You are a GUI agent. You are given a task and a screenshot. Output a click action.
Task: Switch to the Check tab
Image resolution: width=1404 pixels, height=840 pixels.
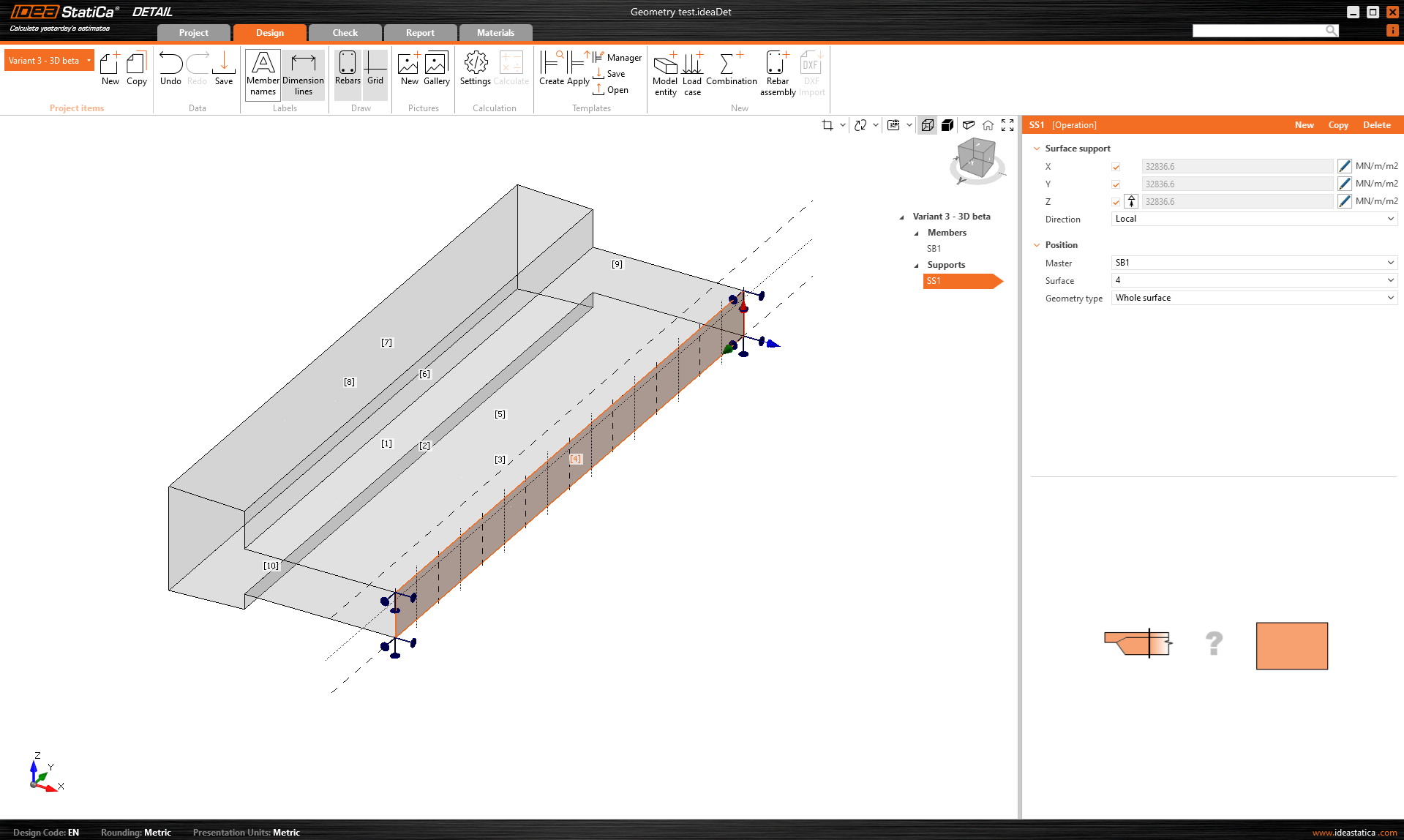pos(345,33)
